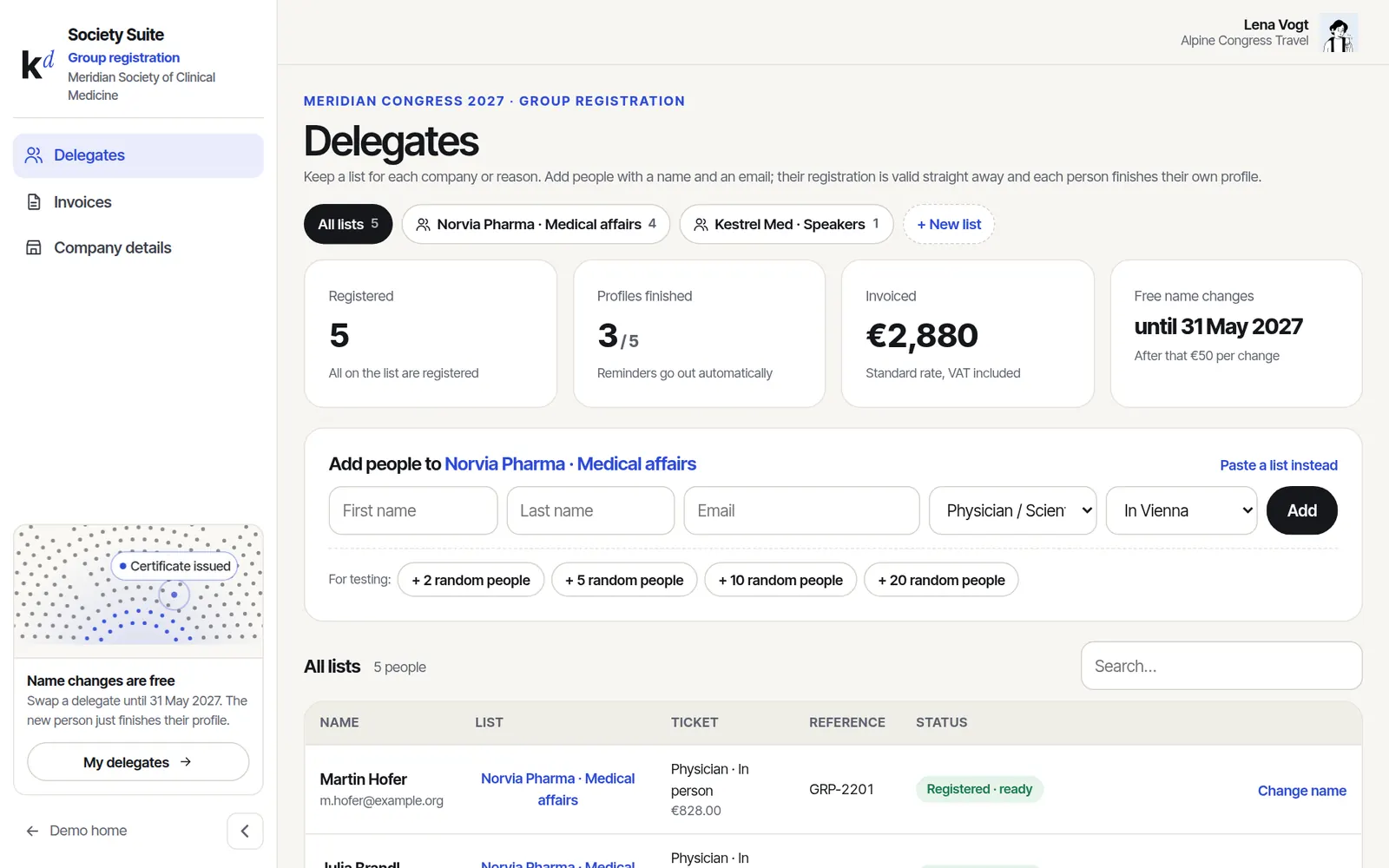Image resolution: width=1389 pixels, height=868 pixels.
Task: Select the Norvia Pharma · Medical affairs list tab
Action: click(536, 224)
